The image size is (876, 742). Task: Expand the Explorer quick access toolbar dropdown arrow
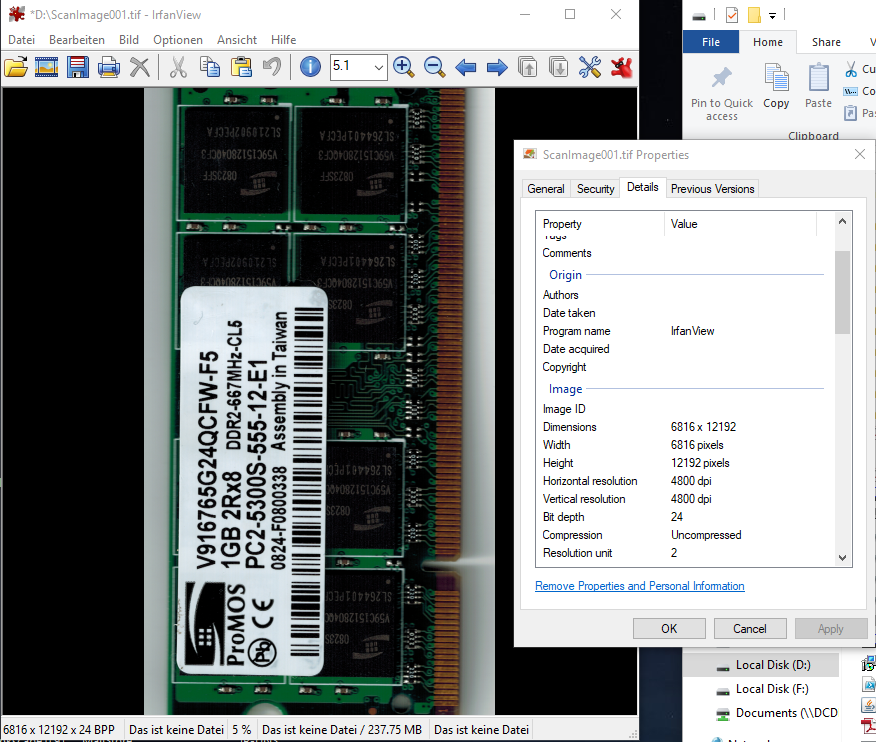pyautogui.click(x=772, y=16)
